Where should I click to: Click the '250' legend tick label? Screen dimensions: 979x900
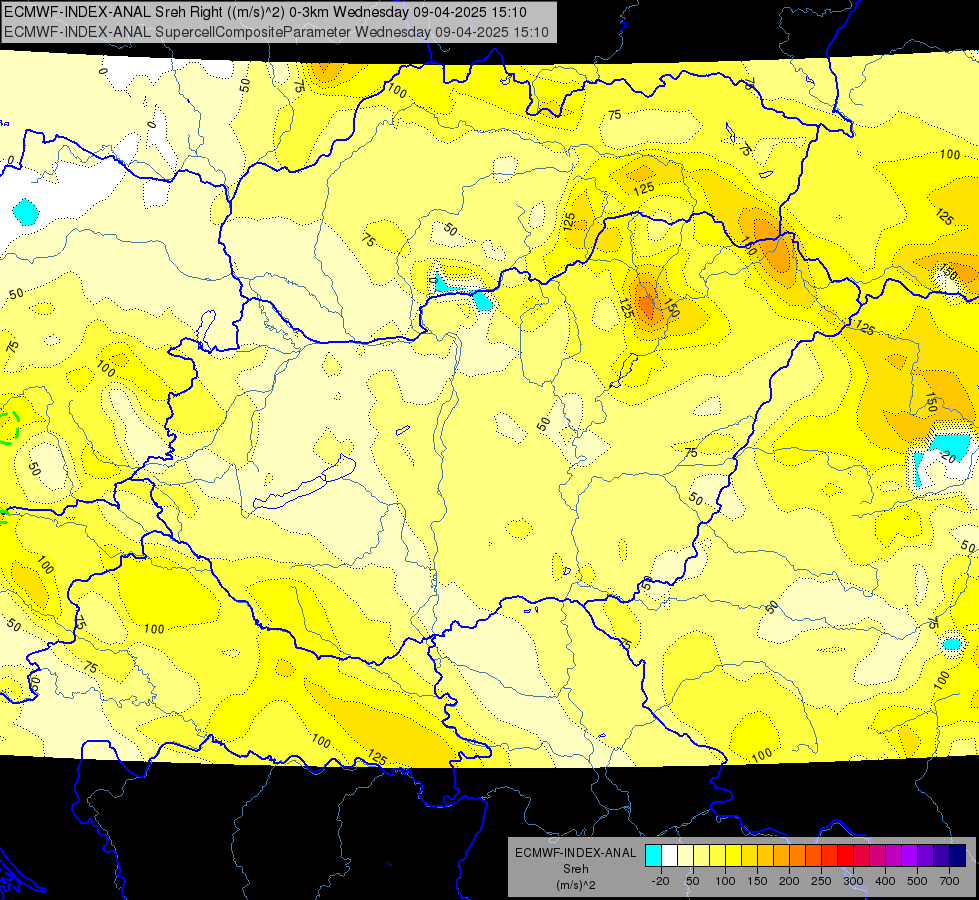pos(821,881)
